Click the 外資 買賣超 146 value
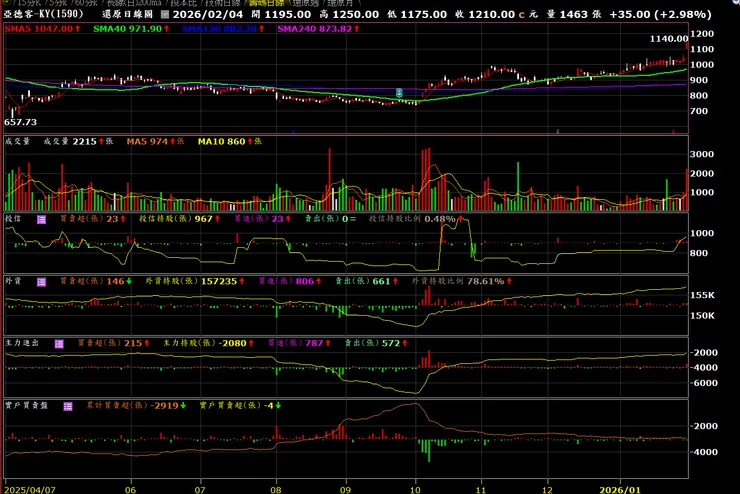The height and width of the screenshot is (494, 740). tap(115, 281)
